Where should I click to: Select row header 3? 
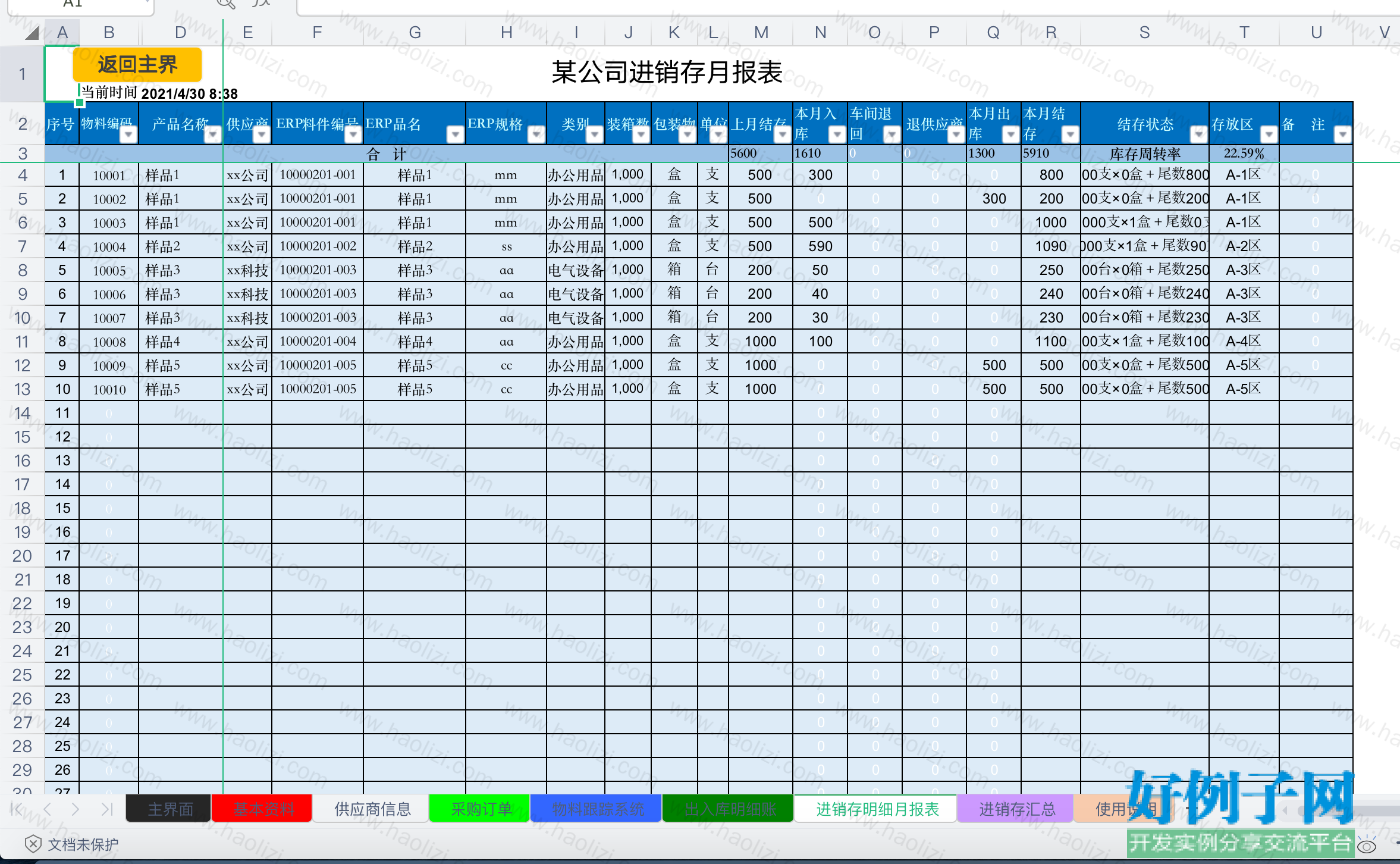(22, 154)
